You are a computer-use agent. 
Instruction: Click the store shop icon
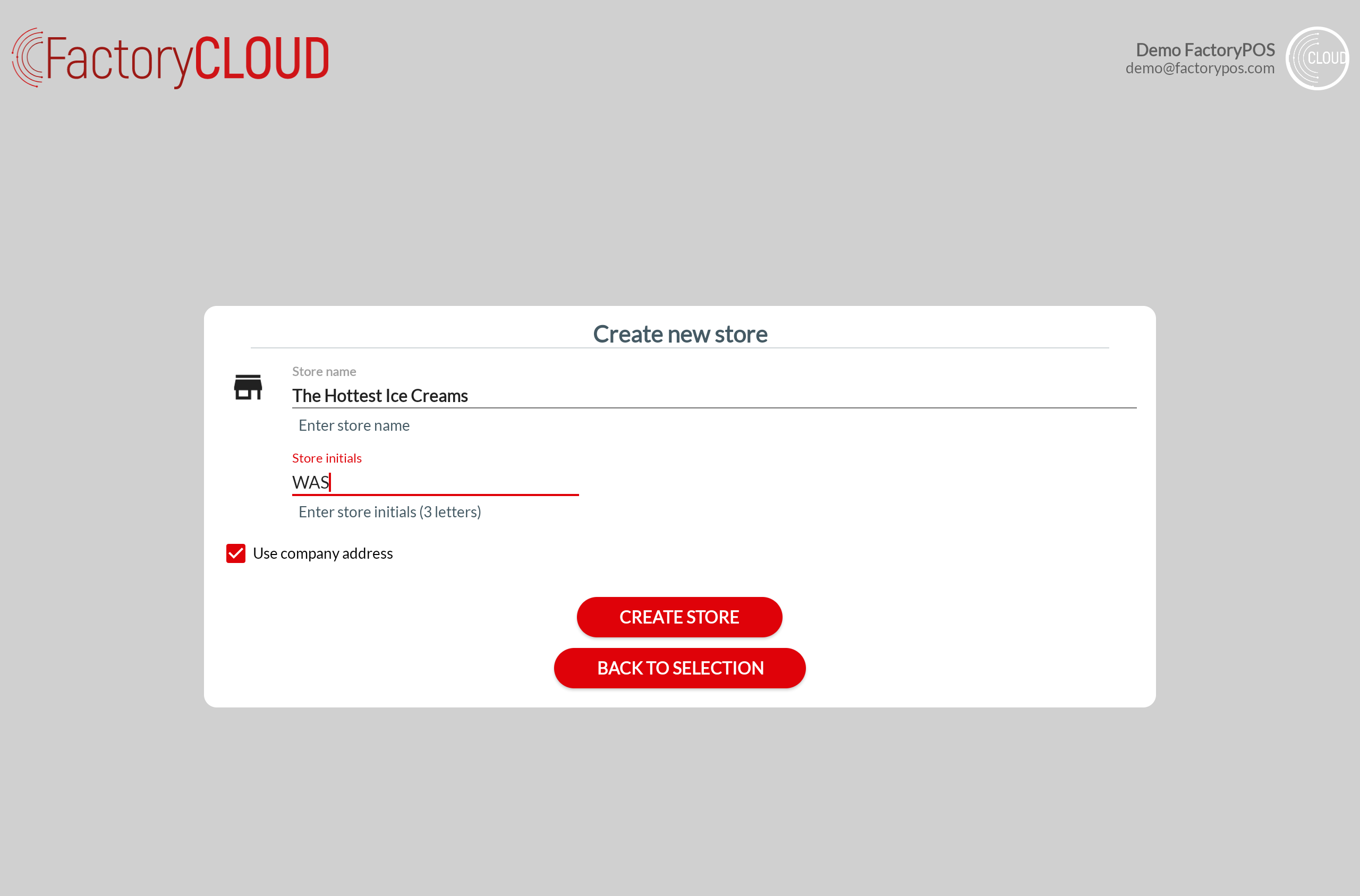(248, 387)
